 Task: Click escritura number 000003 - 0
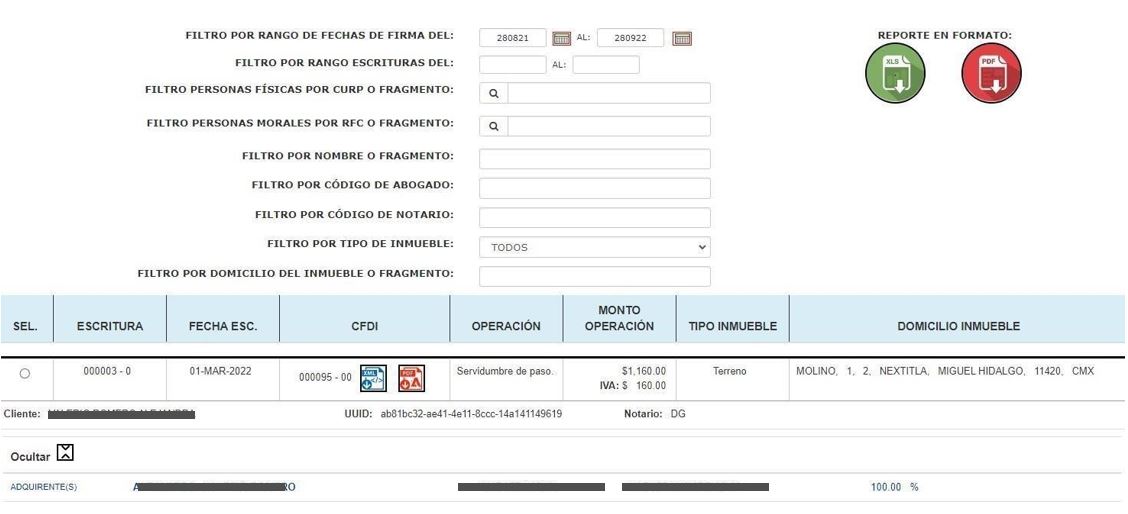pos(107,371)
